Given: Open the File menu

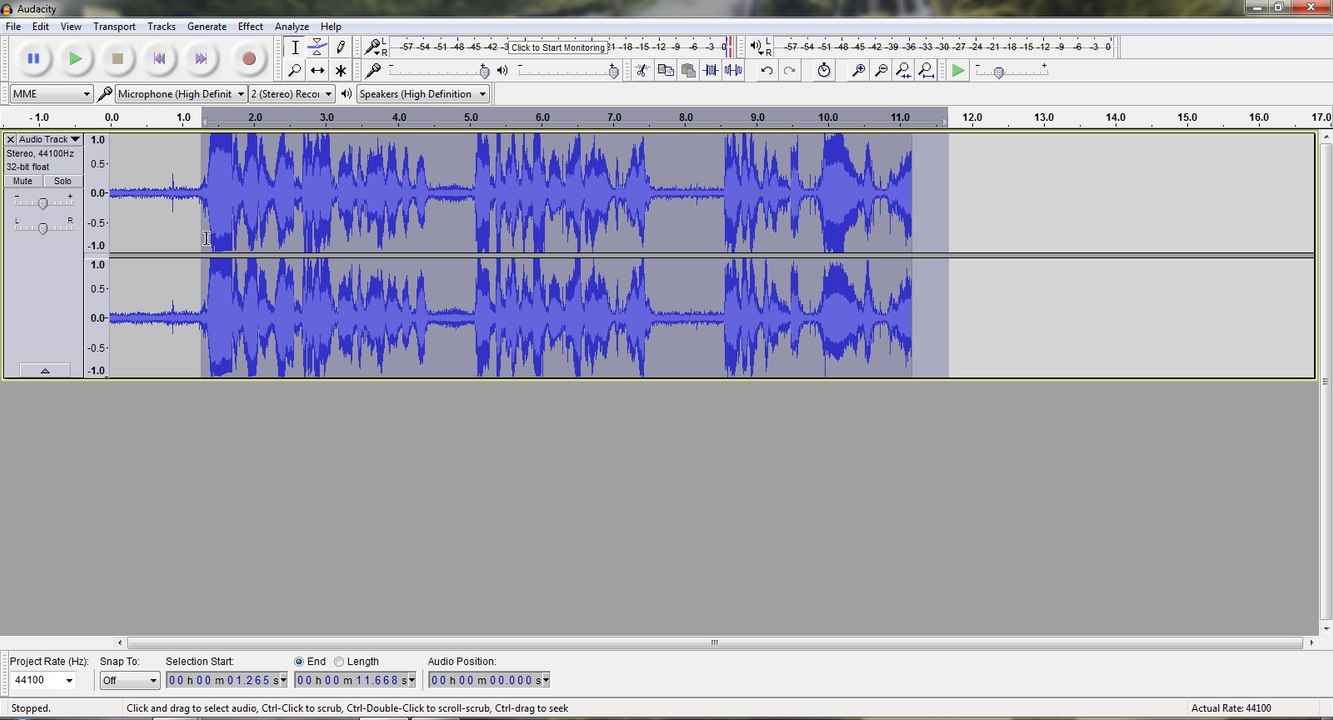Looking at the screenshot, I should [x=13, y=26].
